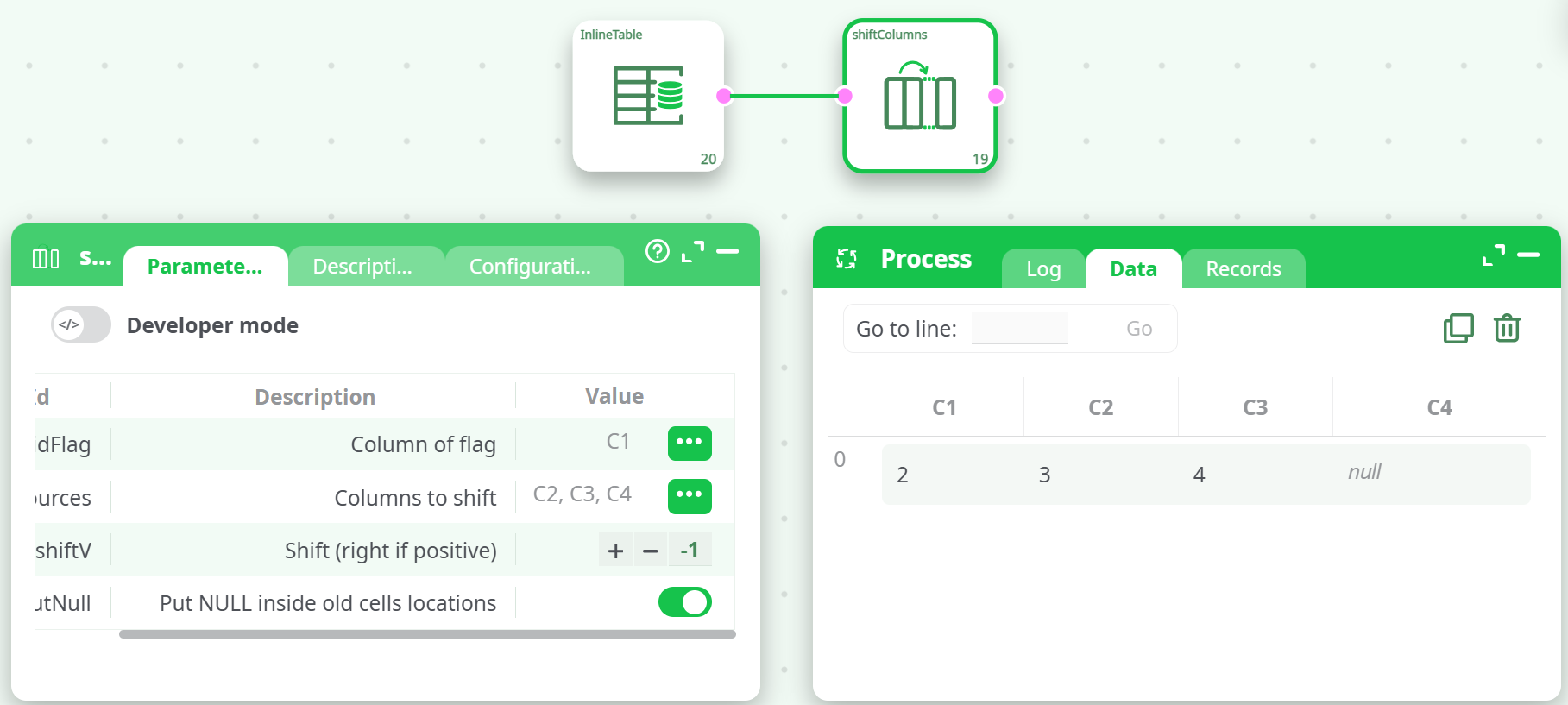
Task: Disable Put NULL inside old cells toggle
Action: pos(684,602)
